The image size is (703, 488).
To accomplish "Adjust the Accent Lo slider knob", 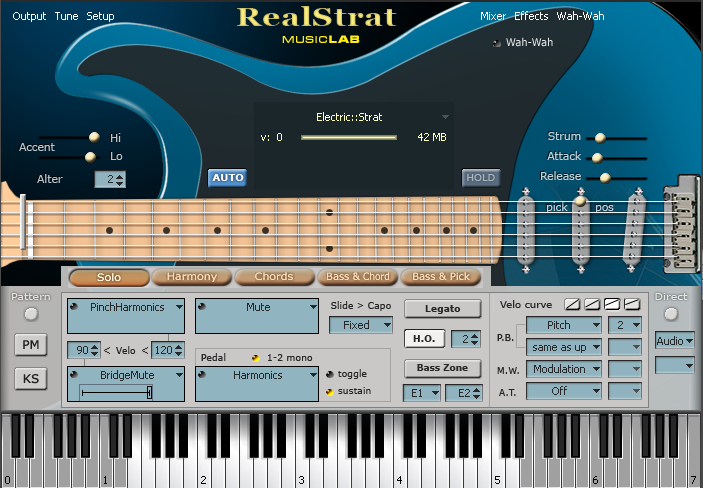I will point(90,157).
